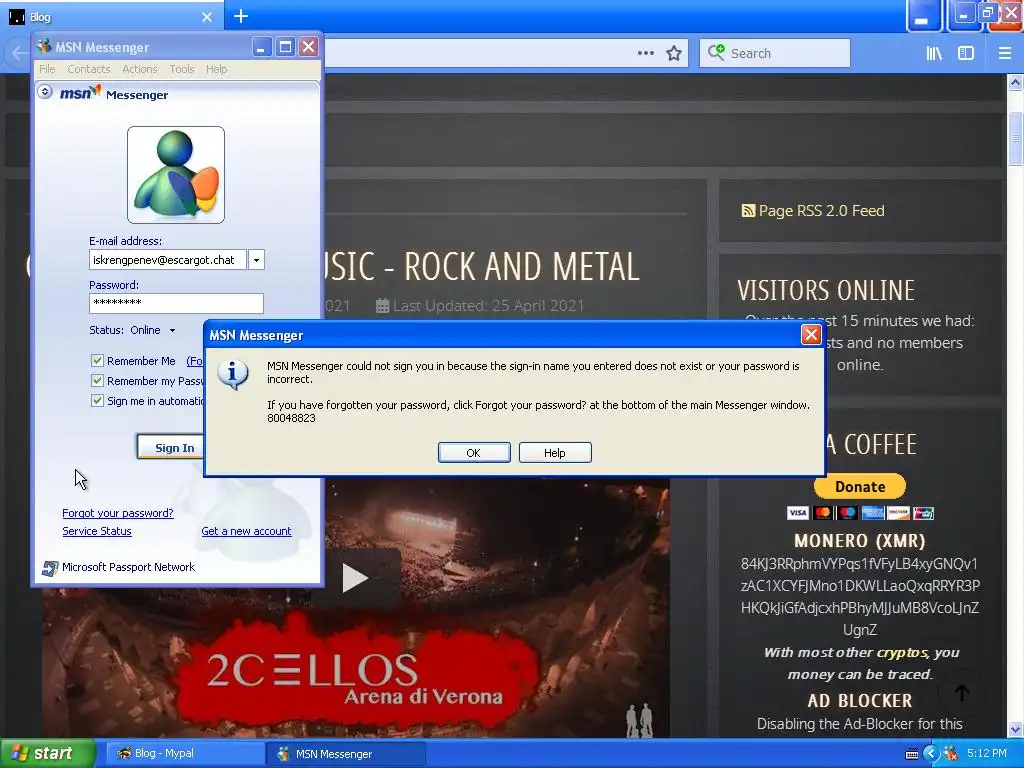The image size is (1024, 768).
Task: Open the Help menu in MSN Messenger
Action: point(216,69)
